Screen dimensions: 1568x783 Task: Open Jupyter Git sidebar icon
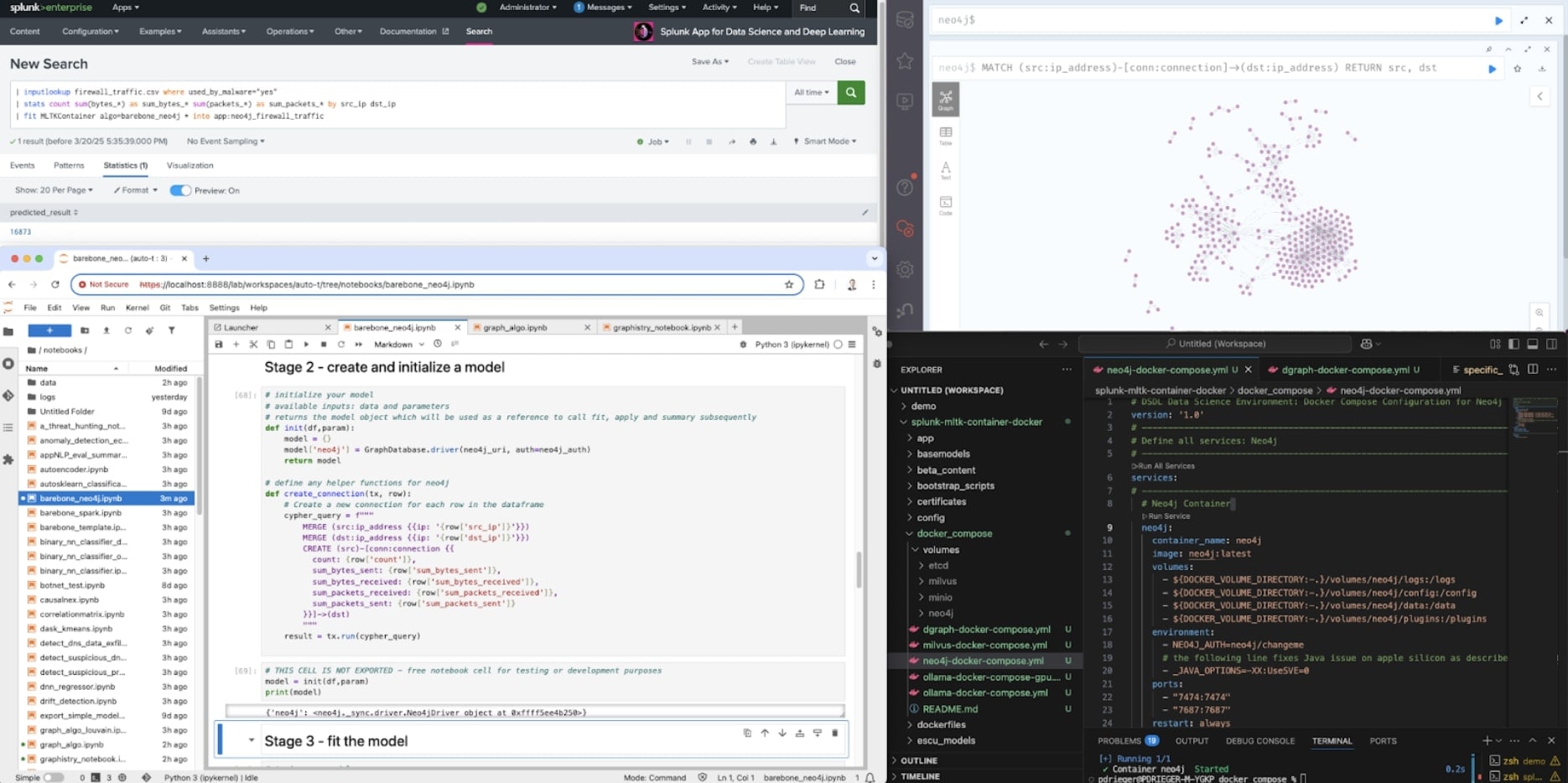coord(8,395)
